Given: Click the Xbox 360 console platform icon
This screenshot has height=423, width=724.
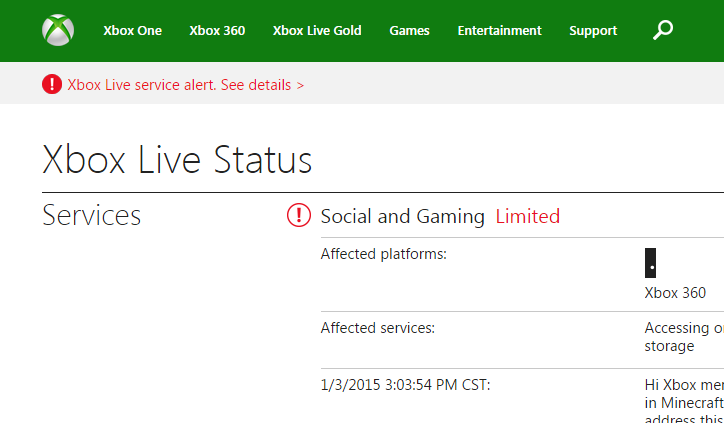Looking at the screenshot, I should click(651, 262).
